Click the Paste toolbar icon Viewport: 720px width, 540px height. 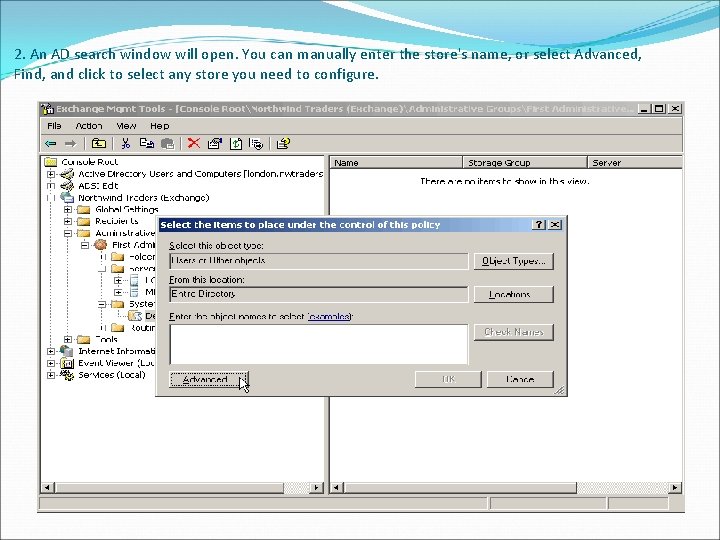coord(168,144)
